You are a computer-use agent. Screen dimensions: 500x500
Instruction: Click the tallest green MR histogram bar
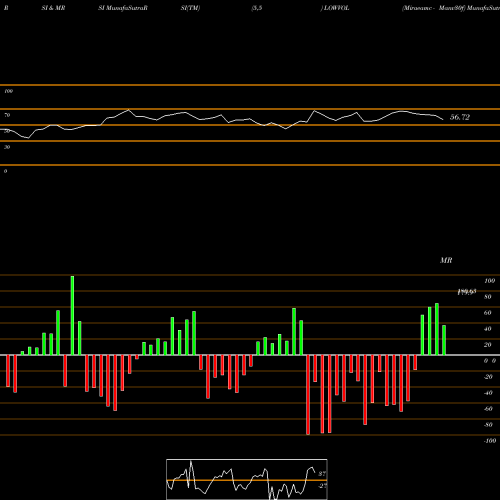pyautogui.click(x=72, y=315)
